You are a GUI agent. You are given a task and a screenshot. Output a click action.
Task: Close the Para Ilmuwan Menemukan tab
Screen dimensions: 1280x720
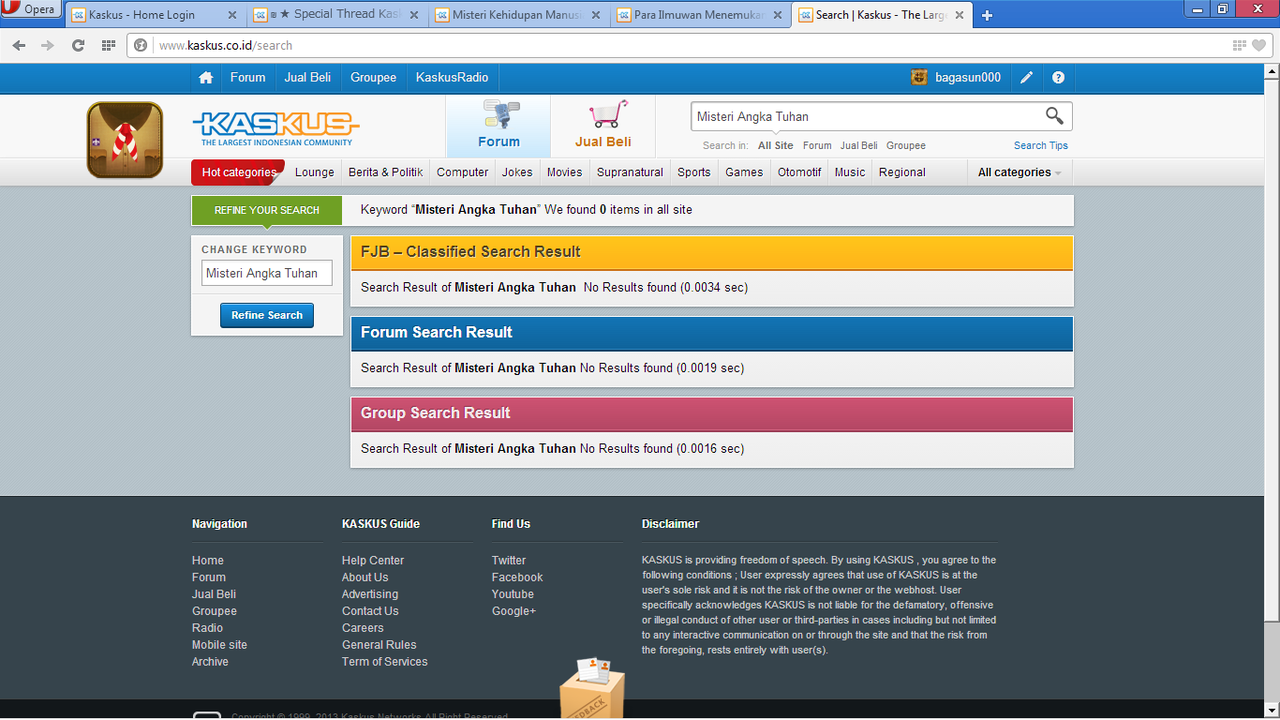(x=778, y=15)
